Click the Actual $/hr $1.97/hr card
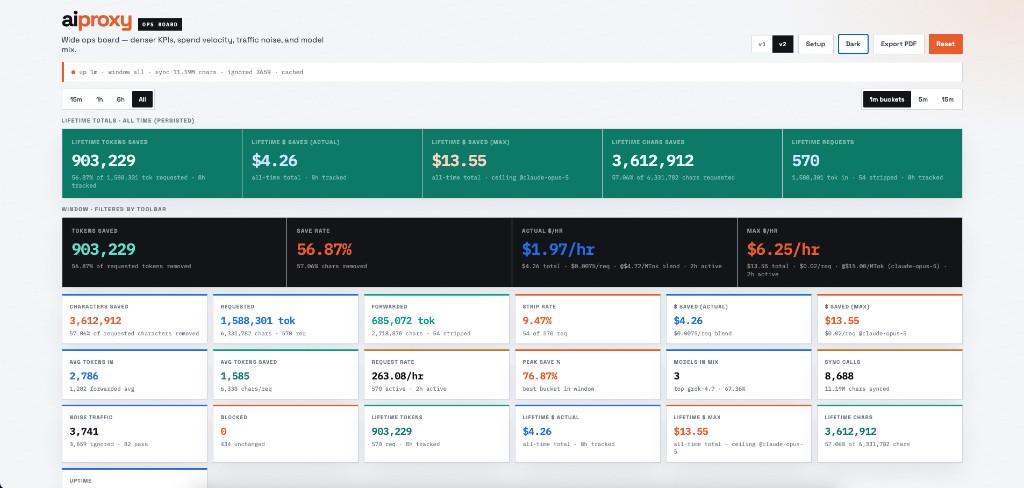Viewport: 1024px width, 488px height. click(x=624, y=252)
